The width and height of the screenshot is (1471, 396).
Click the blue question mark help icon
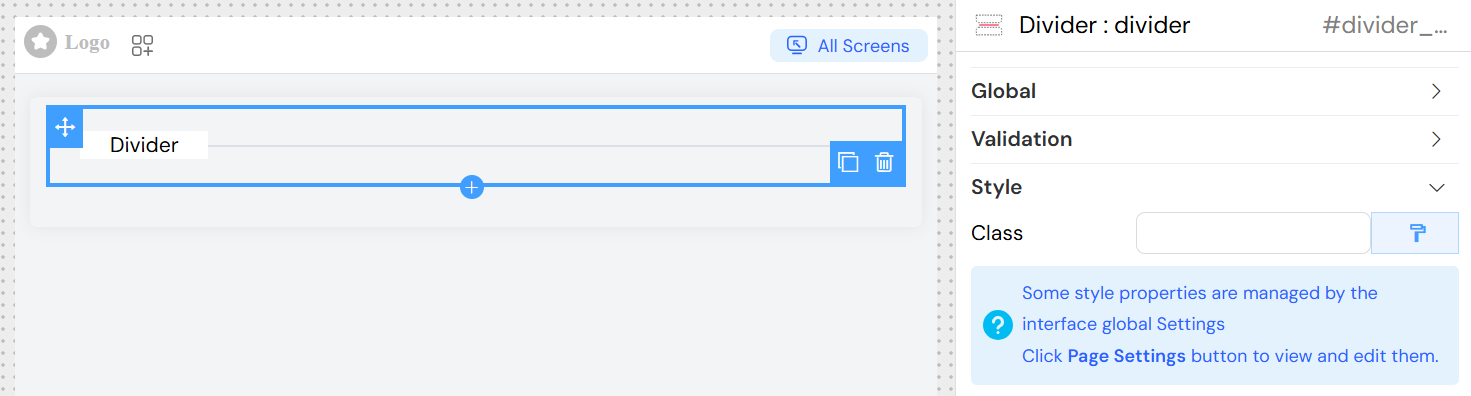pos(998,325)
